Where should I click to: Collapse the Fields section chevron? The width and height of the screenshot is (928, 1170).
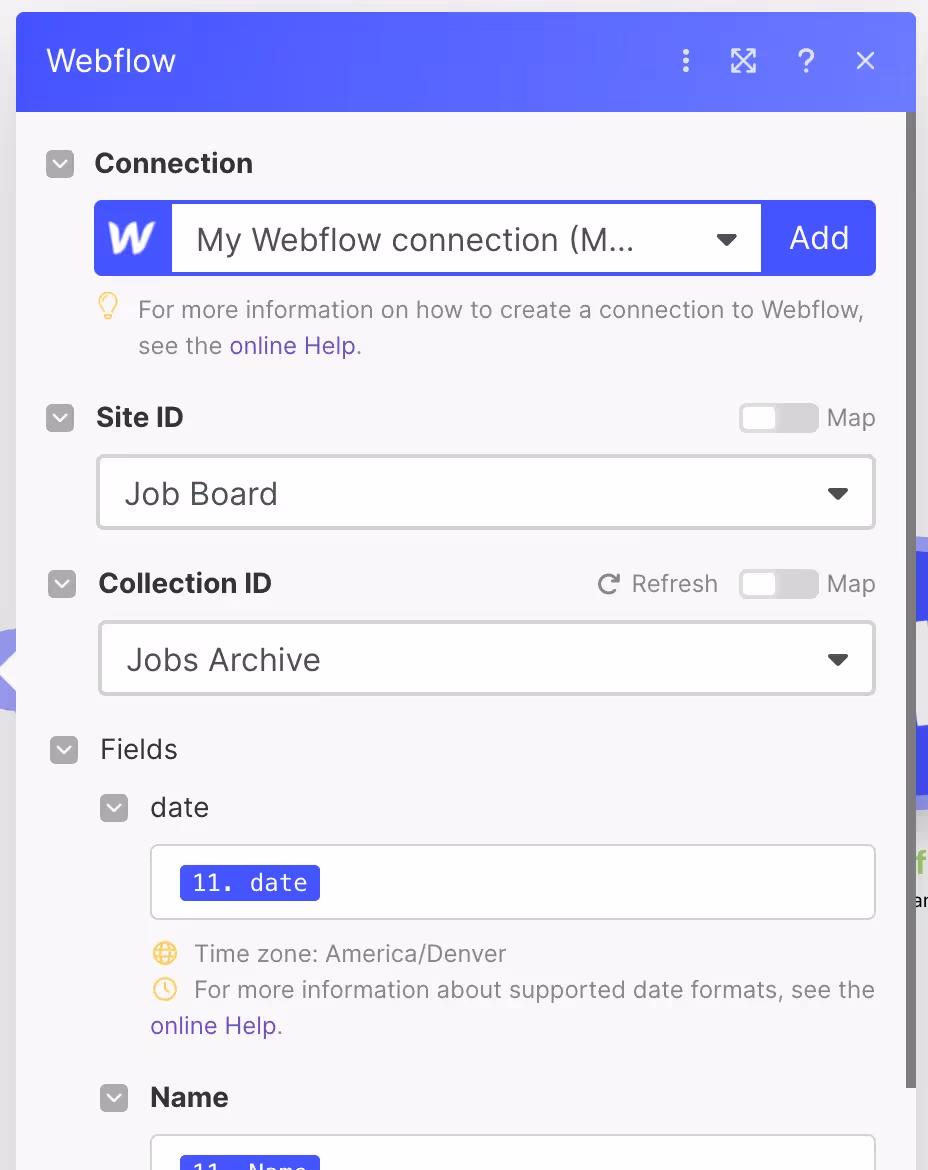64,750
